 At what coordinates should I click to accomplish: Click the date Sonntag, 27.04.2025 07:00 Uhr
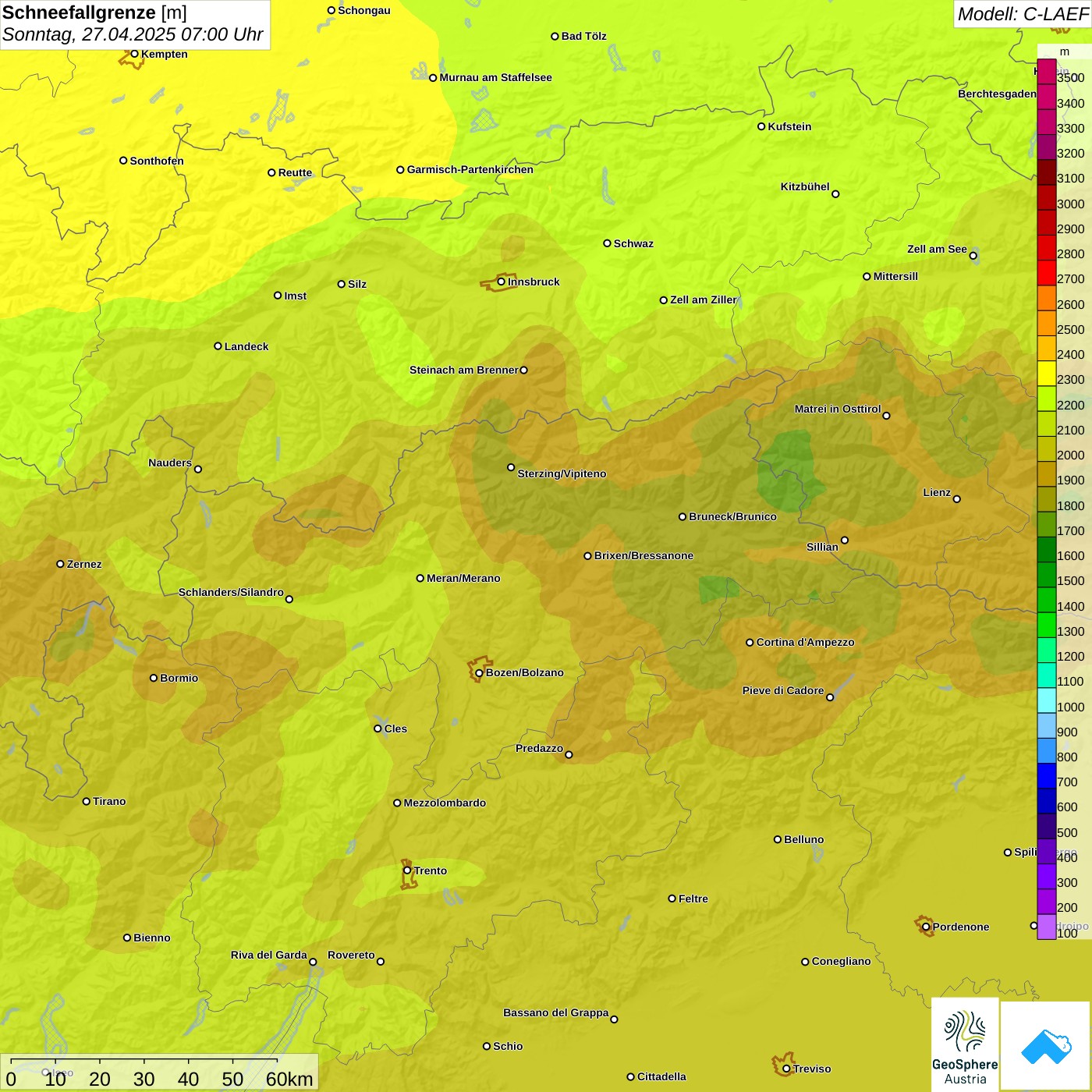133,34
